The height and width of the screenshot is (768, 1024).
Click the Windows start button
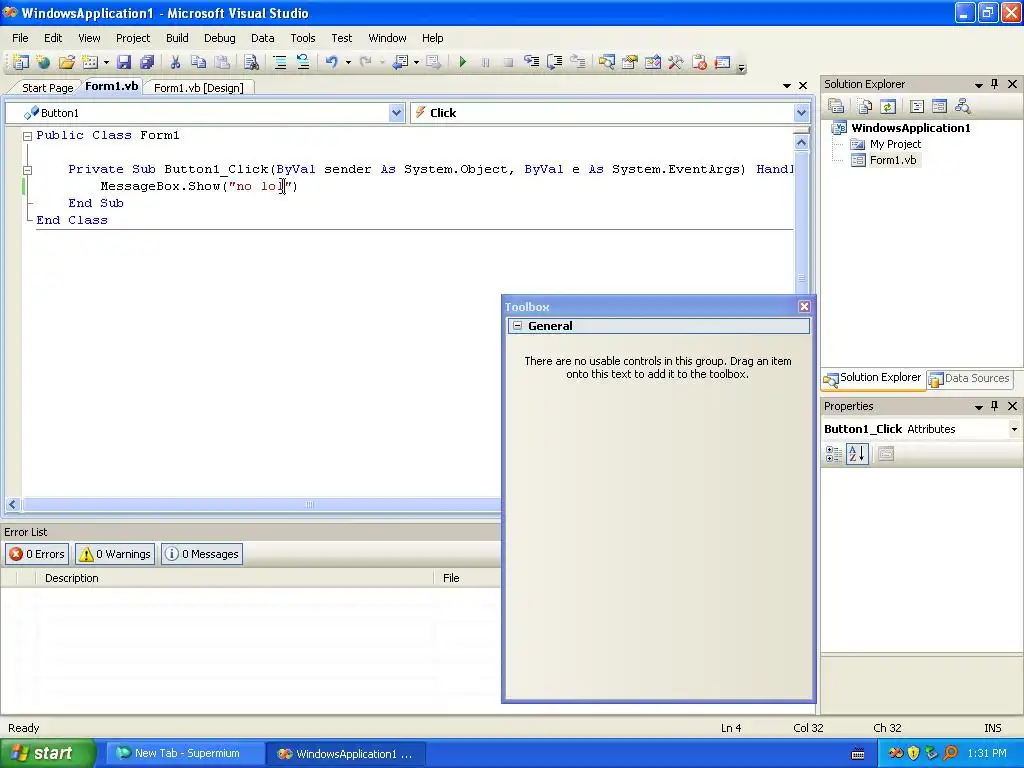point(48,753)
